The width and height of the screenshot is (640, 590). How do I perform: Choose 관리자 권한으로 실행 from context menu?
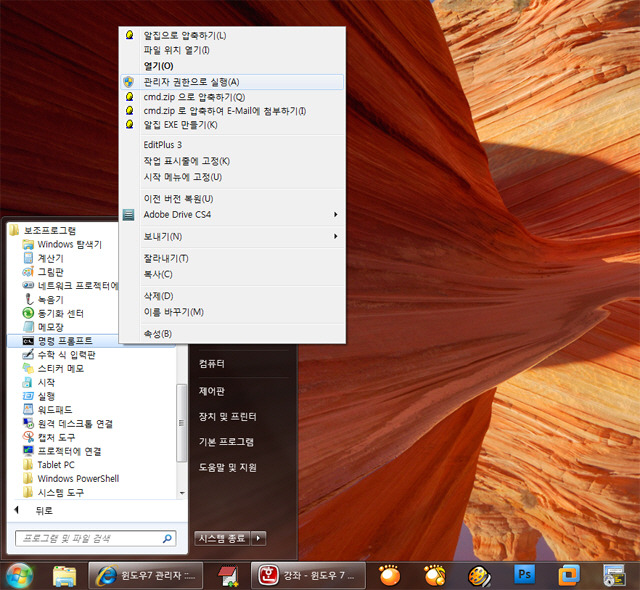[x=191, y=82]
